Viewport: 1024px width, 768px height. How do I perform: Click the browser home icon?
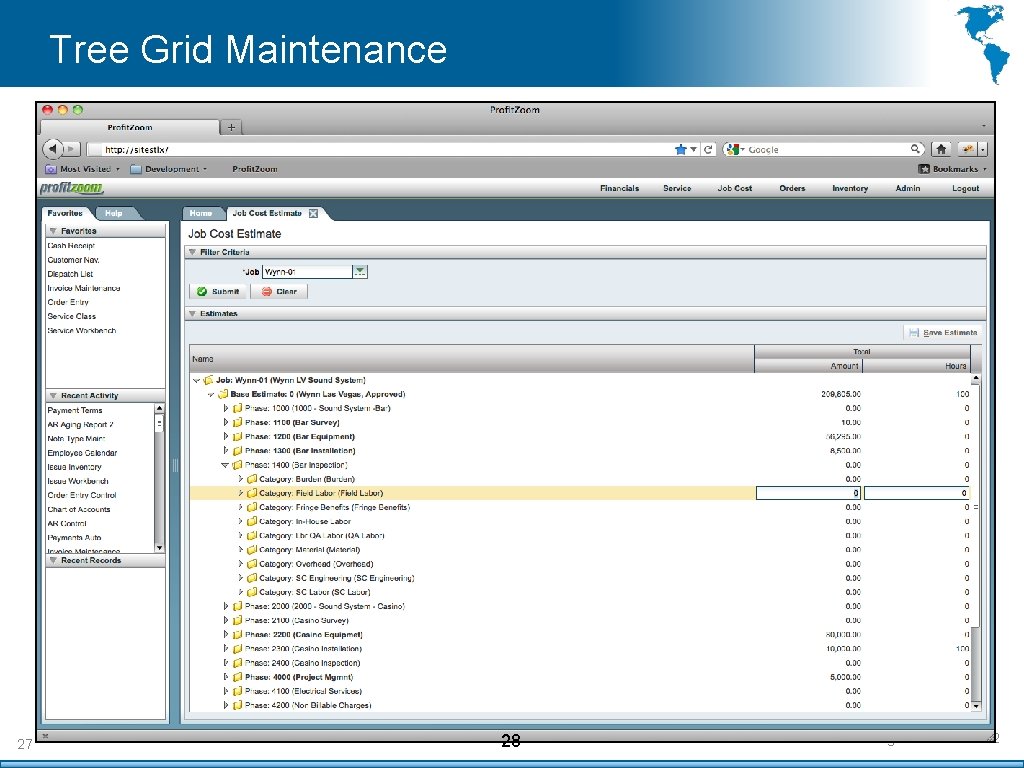click(941, 150)
